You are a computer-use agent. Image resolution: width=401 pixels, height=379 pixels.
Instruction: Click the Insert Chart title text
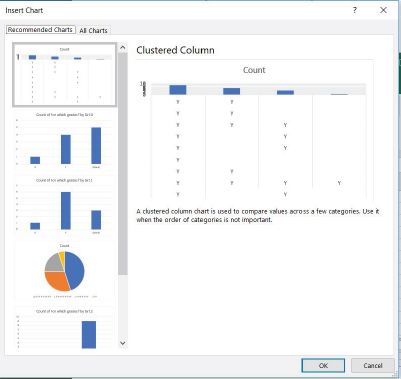click(24, 10)
